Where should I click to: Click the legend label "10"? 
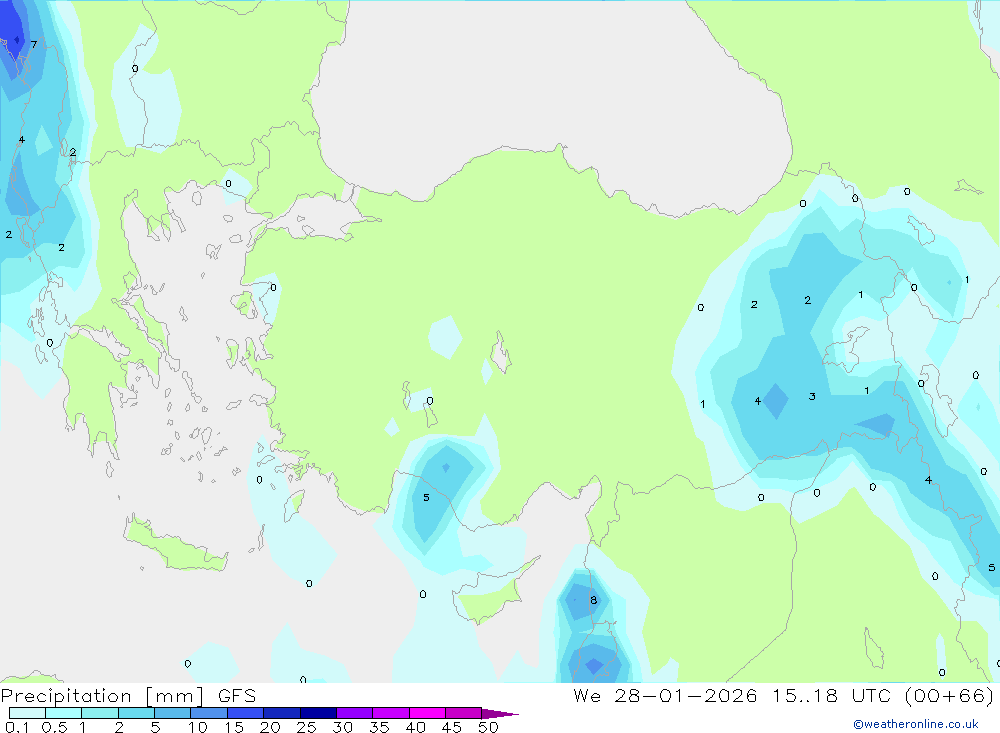pyautogui.click(x=197, y=727)
